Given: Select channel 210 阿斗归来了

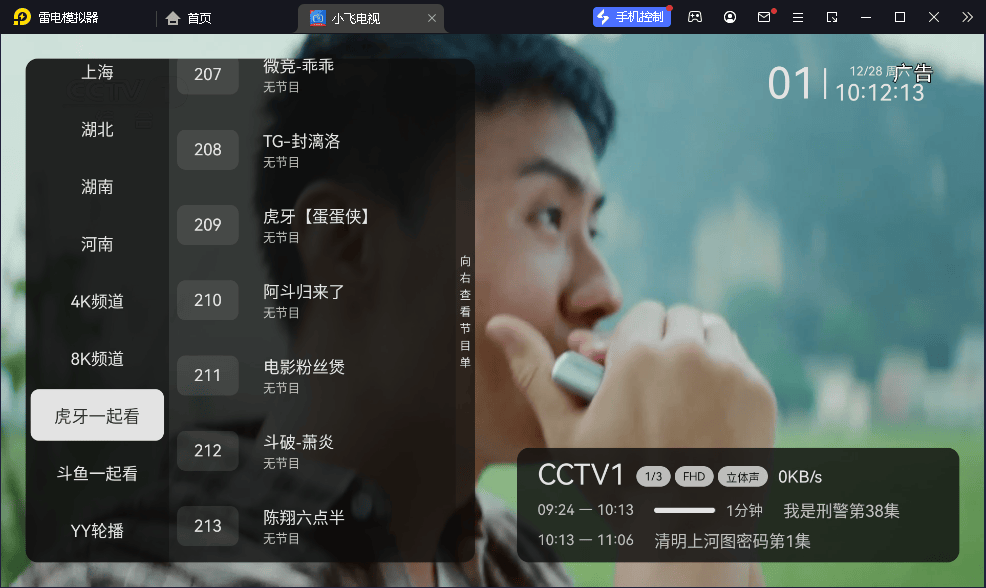Looking at the screenshot, I should 300,299.
